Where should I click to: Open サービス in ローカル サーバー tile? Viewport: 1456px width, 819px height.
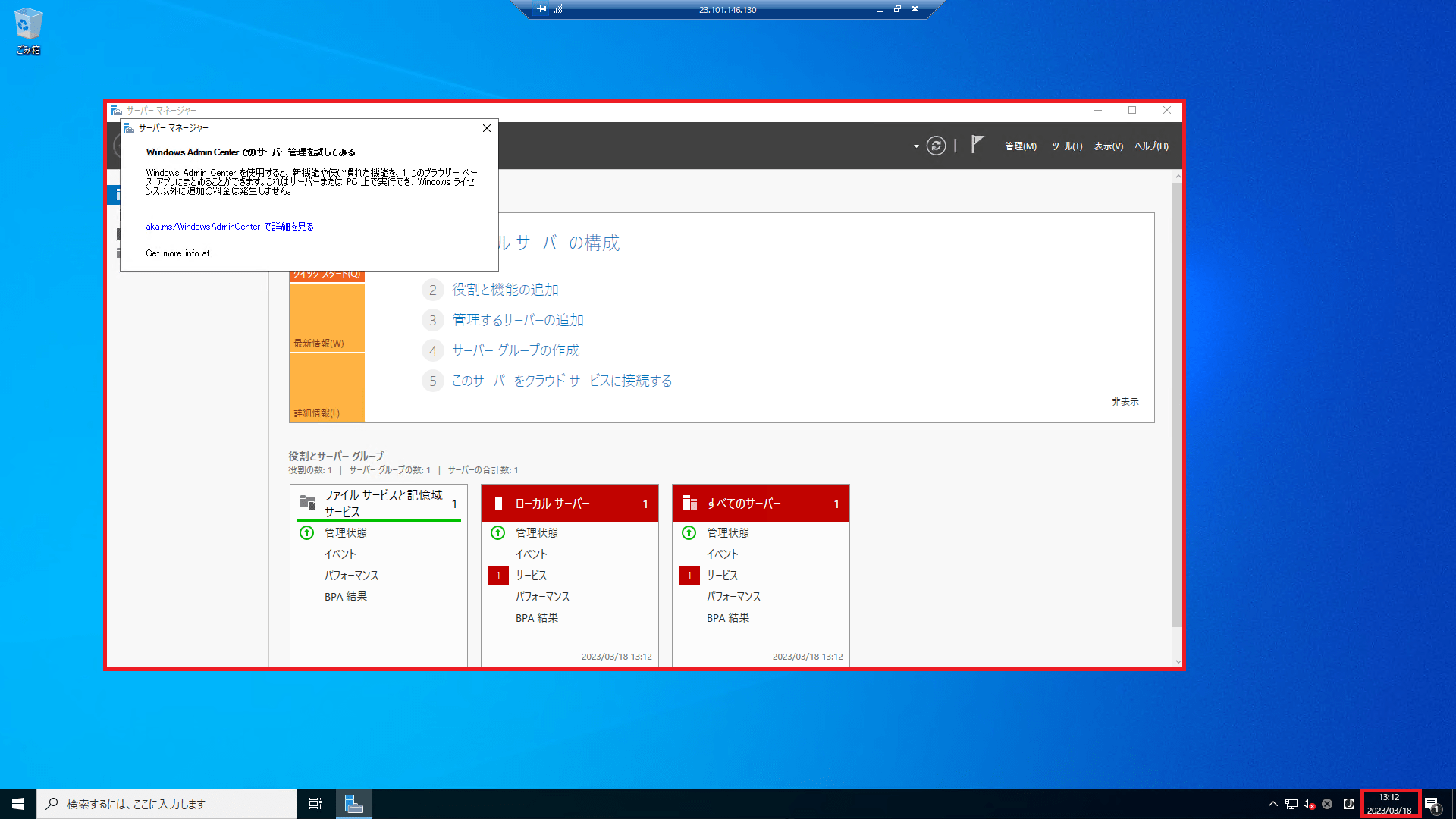click(531, 576)
